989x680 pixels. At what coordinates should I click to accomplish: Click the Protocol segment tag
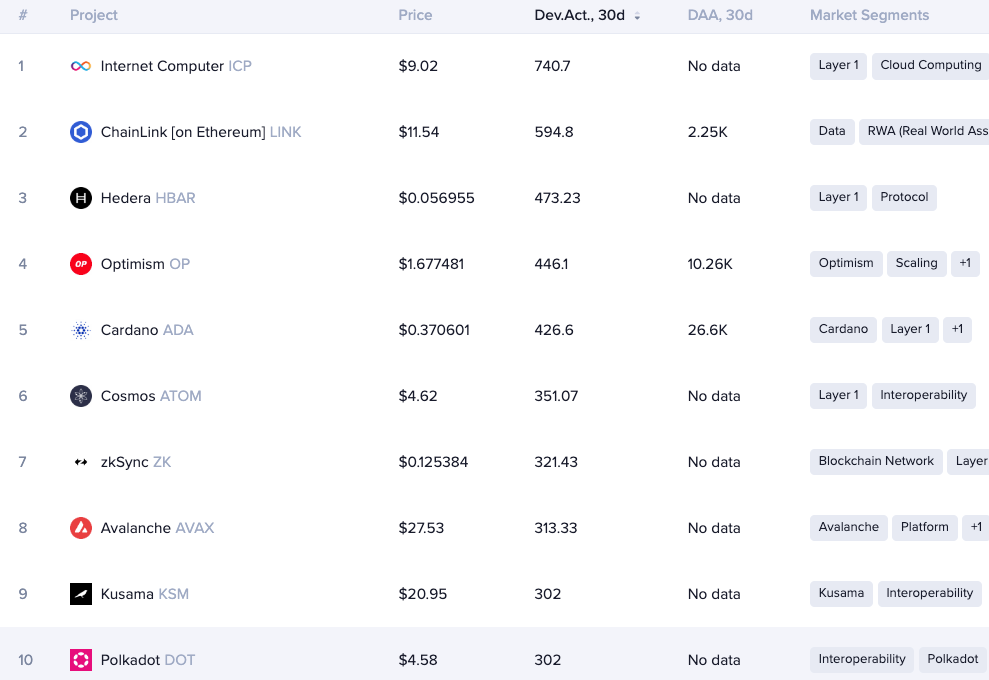pos(904,197)
